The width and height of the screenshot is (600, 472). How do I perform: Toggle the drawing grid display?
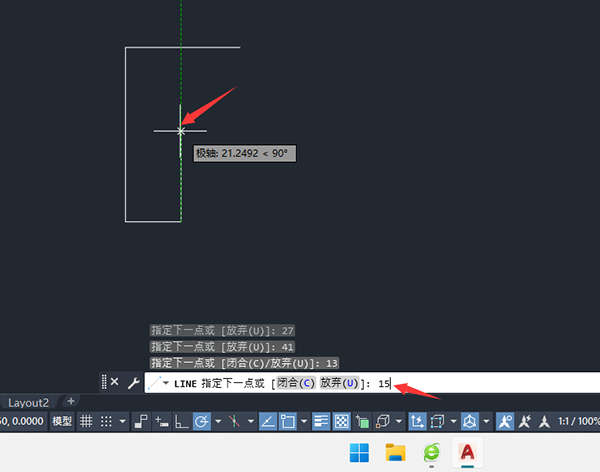click(86, 421)
